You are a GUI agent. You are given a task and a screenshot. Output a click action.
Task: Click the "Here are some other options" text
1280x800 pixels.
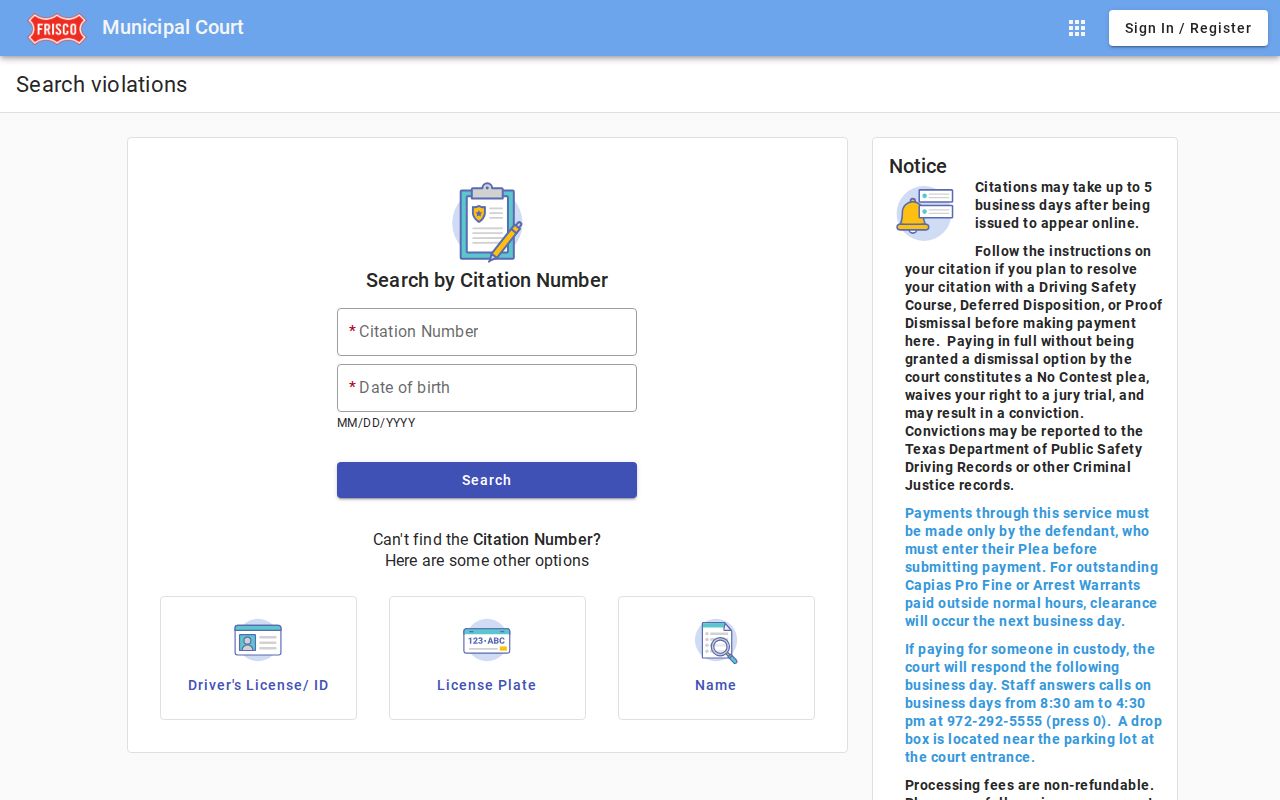pos(487,560)
